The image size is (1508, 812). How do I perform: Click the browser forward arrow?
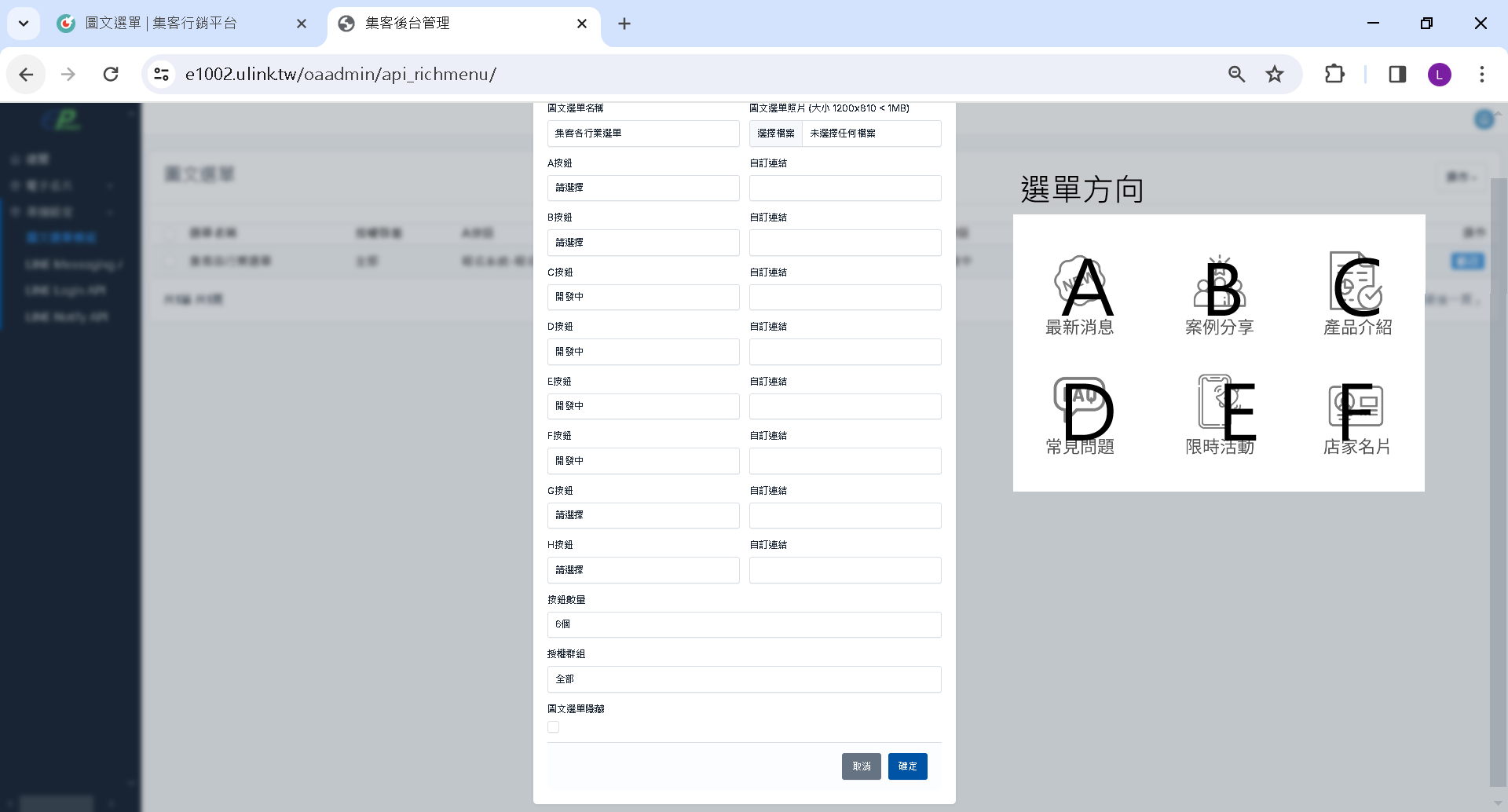pyautogui.click(x=68, y=75)
